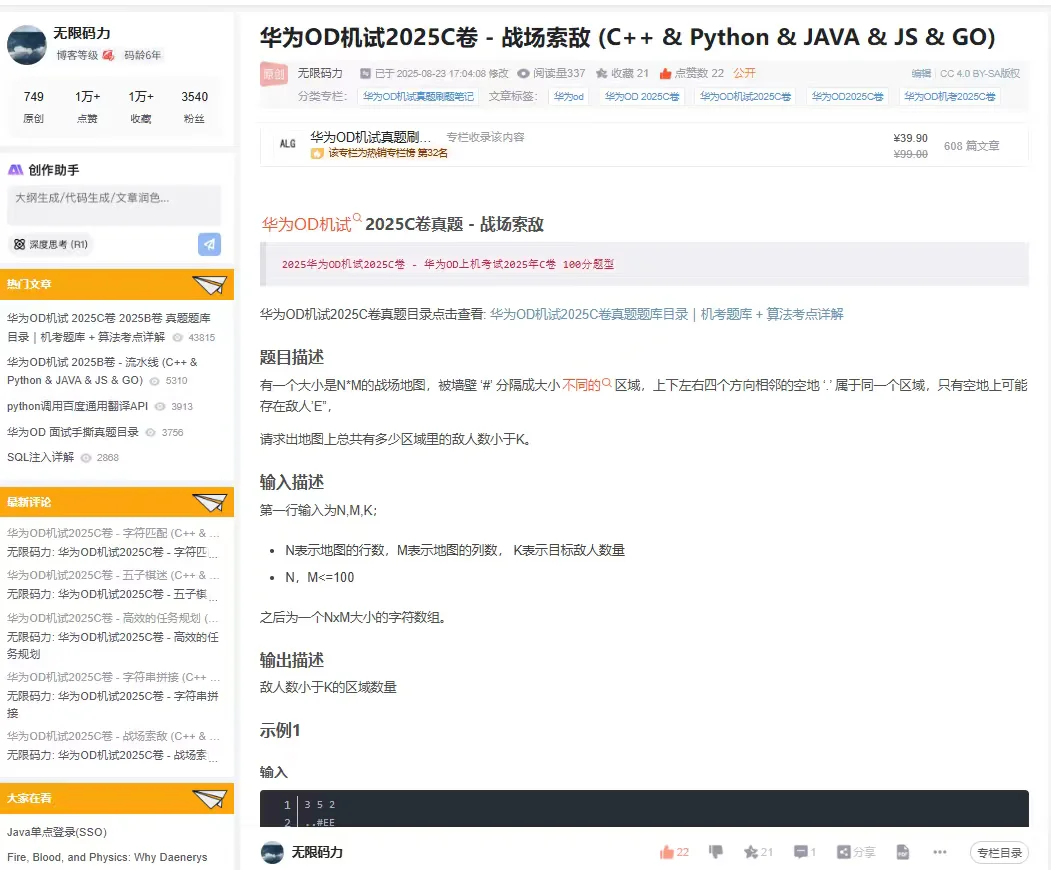The height and width of the screenshot is (870, 1051).
Task: Click the star 21 icon in bottom bar
Action: click(x=758, y=852)
